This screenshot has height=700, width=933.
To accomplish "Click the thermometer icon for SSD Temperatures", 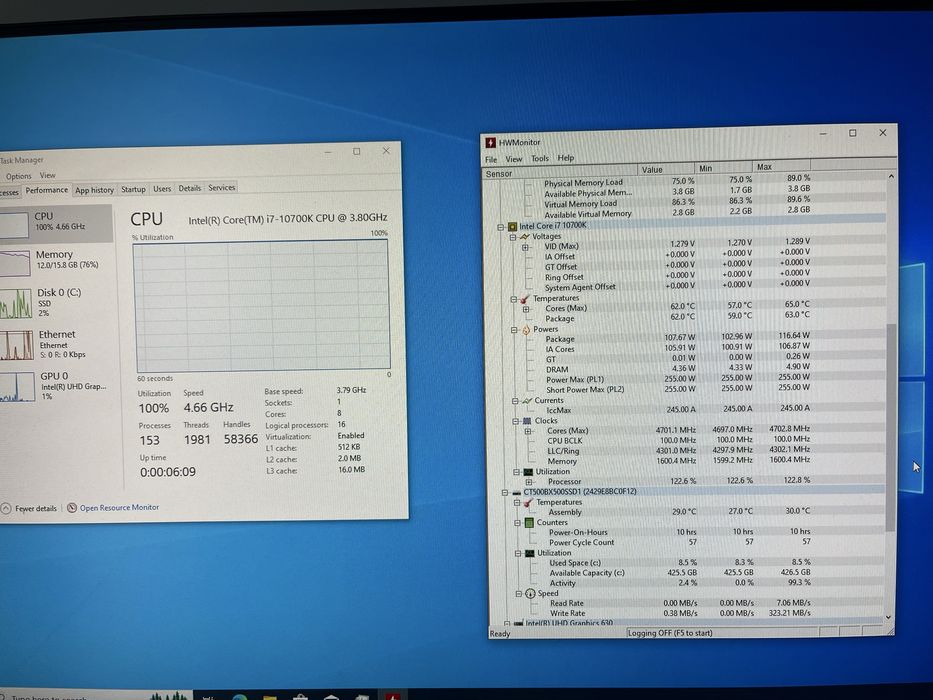I will pyautogui.click(x=528, y=503).
